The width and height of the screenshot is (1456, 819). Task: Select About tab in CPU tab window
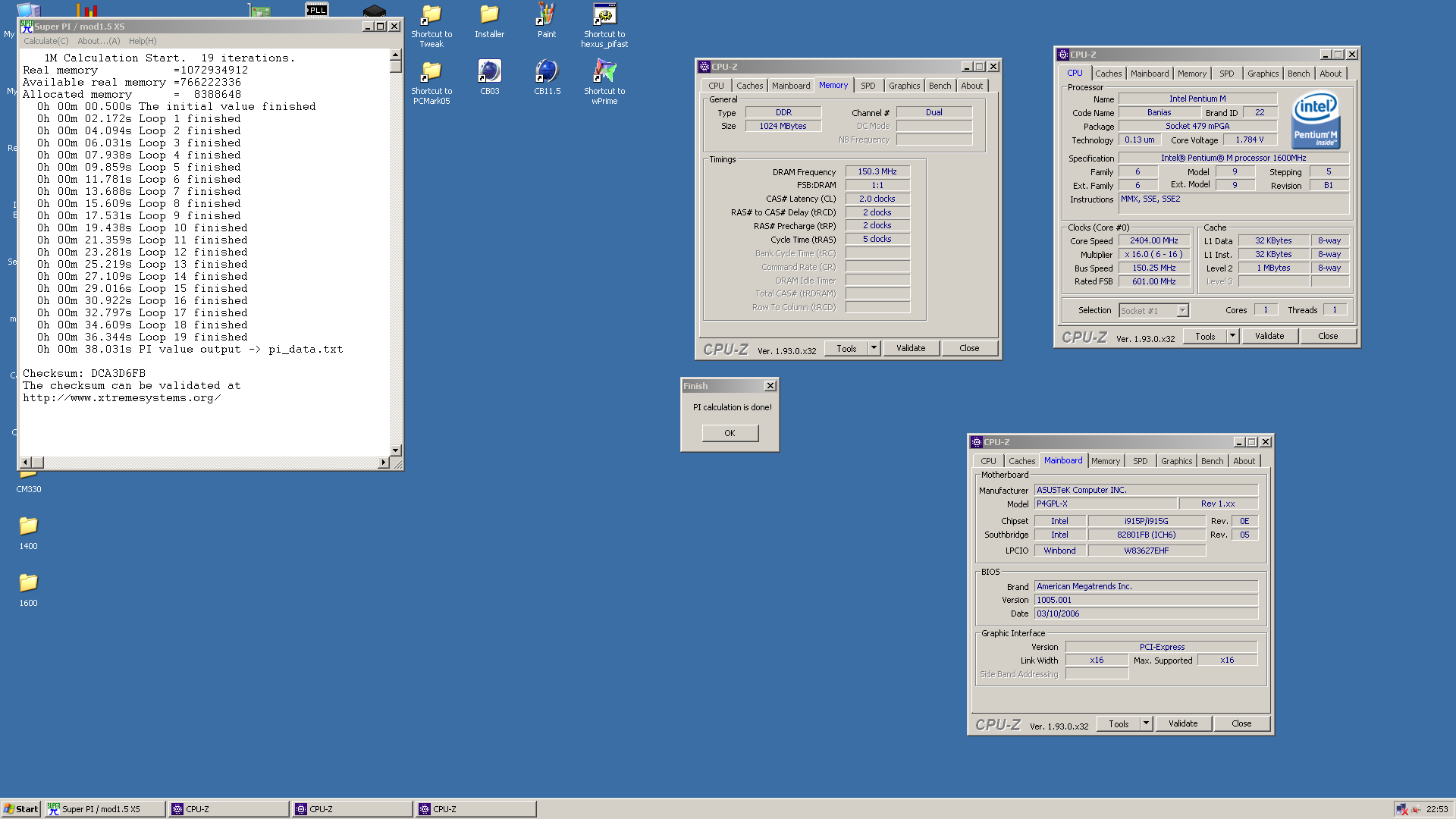coord(1330,74)
